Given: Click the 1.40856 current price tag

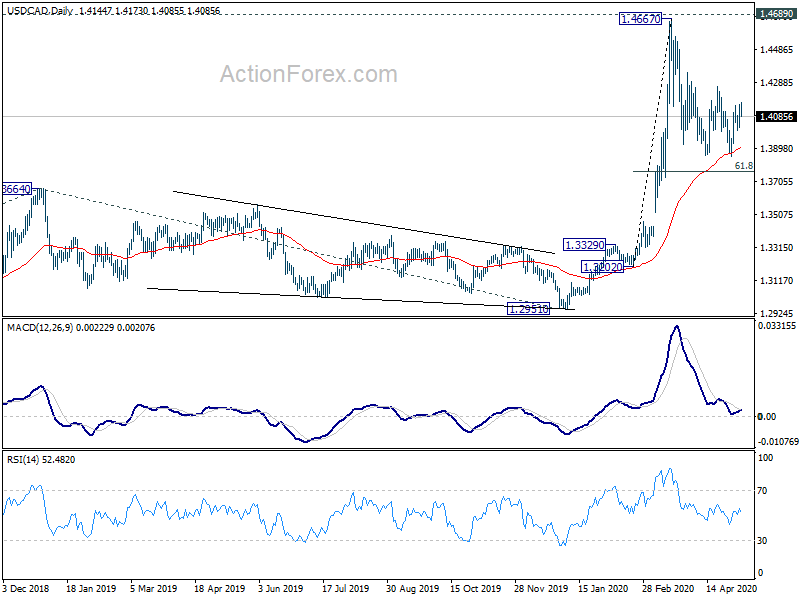Looking at the screenshot, I should point(777,117).
